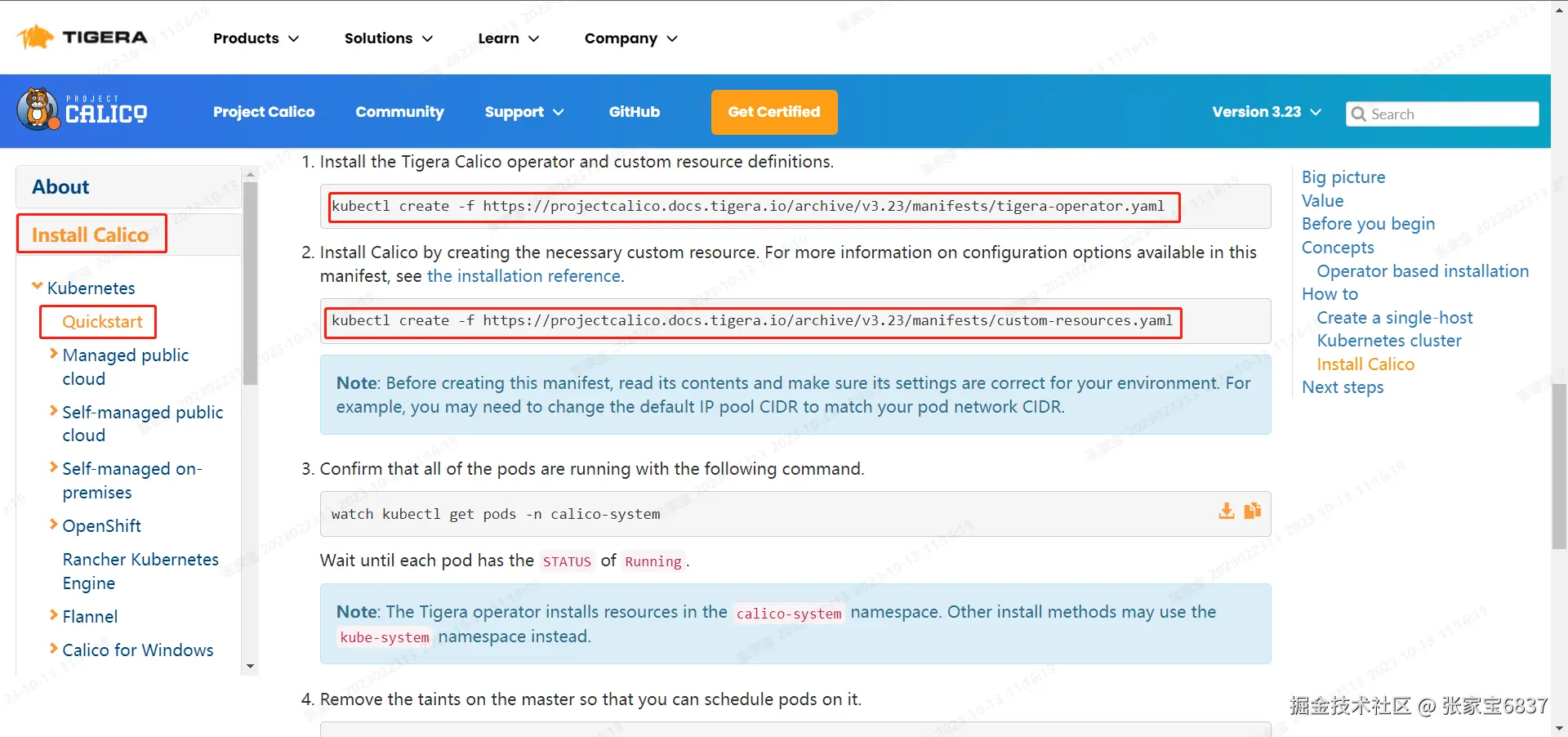Expand the OpenShift section

point(54,525)
